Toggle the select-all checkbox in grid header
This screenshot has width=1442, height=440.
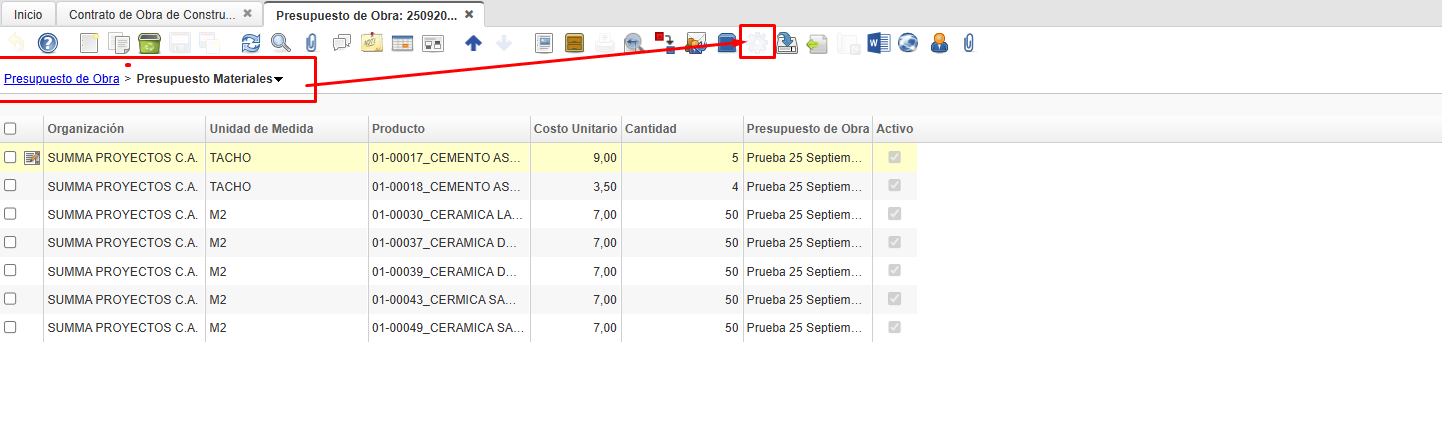pos(10,129)
